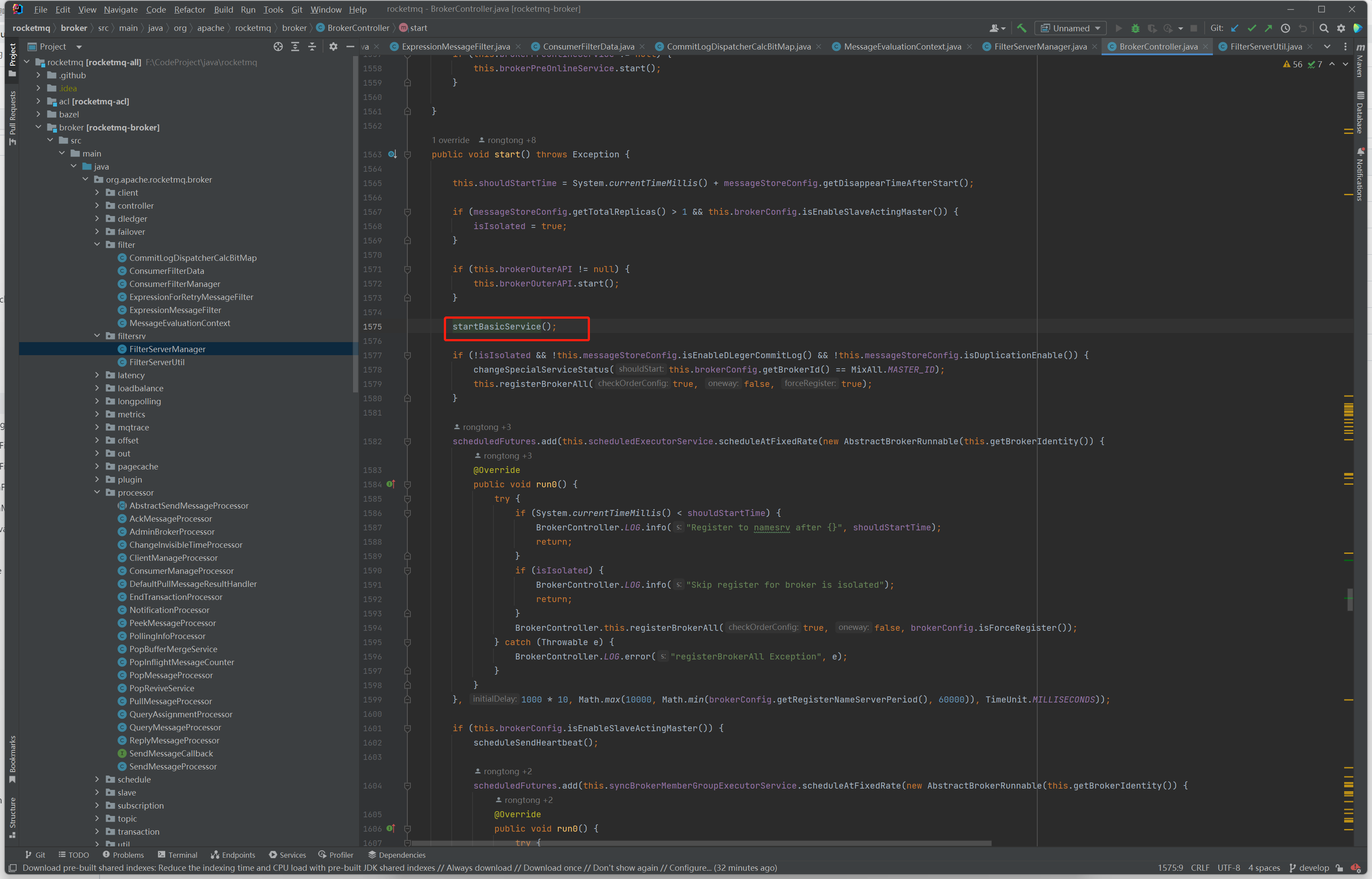Select PullMessageProcessor in project tree
Viewport: 1372px width, 879px height.
pos(170,701)
